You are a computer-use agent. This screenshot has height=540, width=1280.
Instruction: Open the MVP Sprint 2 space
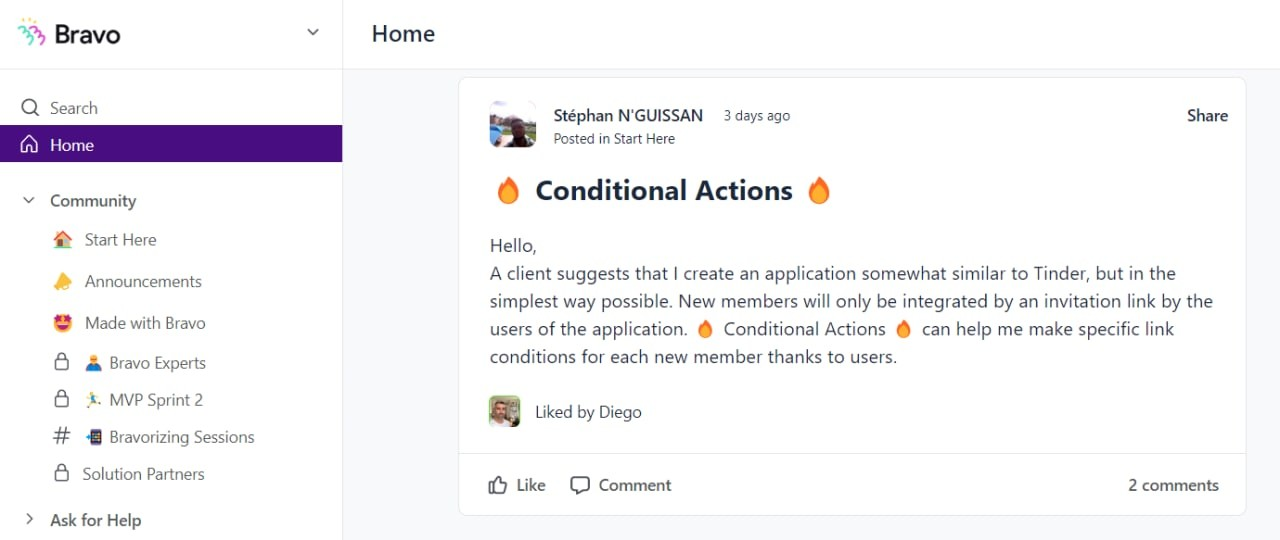[156, 400]
